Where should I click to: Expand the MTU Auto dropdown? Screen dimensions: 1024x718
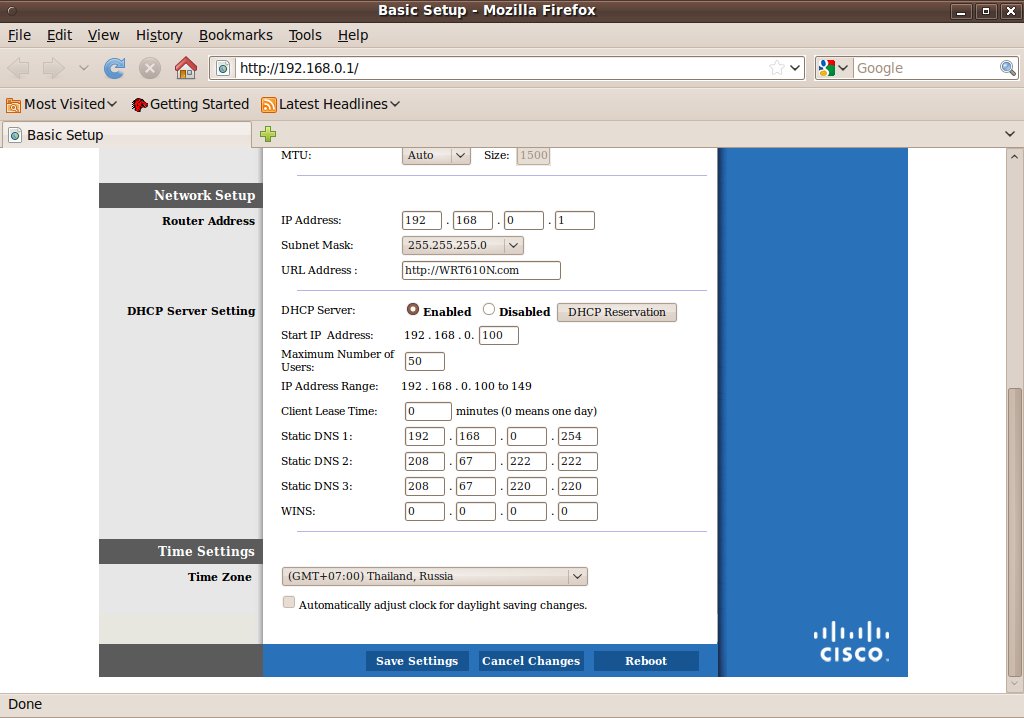436,155
